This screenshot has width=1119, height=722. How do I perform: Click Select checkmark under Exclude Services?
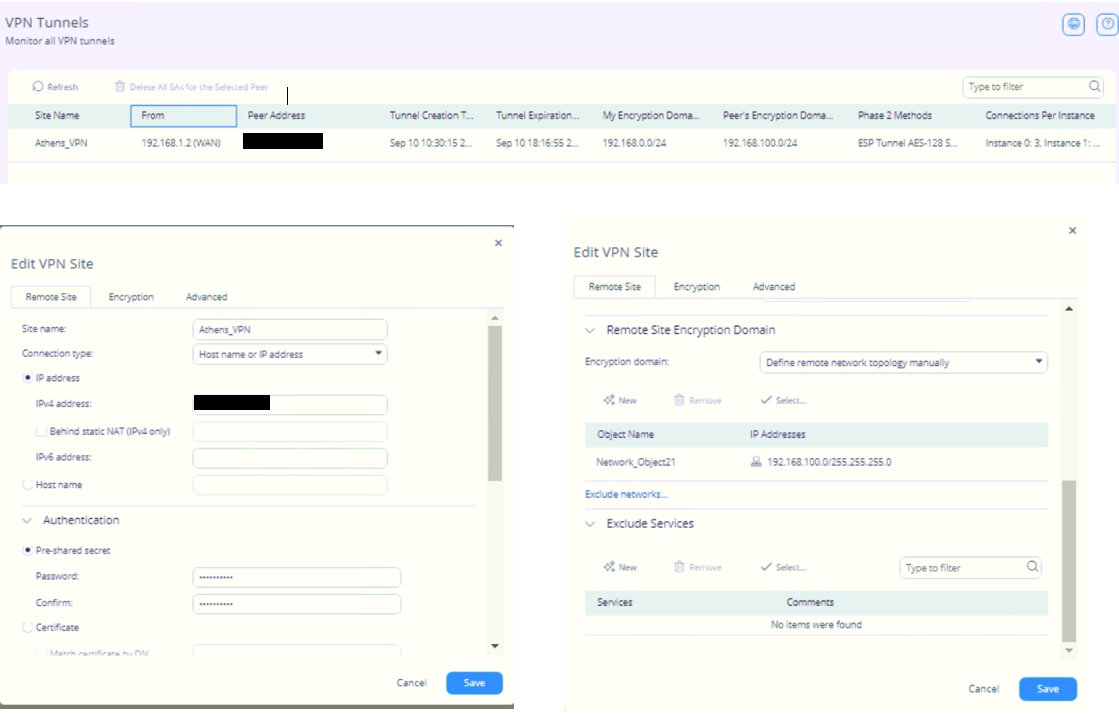(766, 567)
